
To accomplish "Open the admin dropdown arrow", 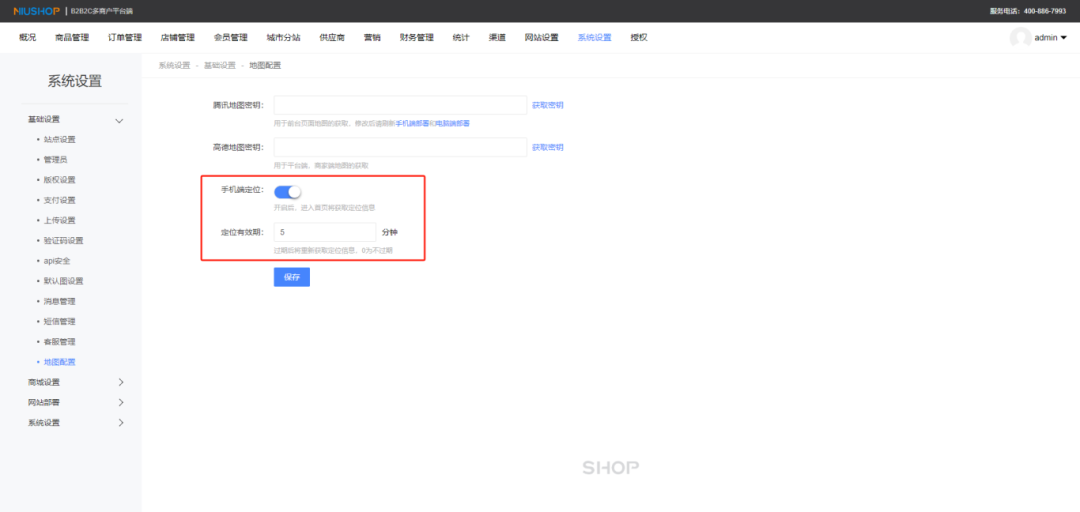I will 1063,38.
